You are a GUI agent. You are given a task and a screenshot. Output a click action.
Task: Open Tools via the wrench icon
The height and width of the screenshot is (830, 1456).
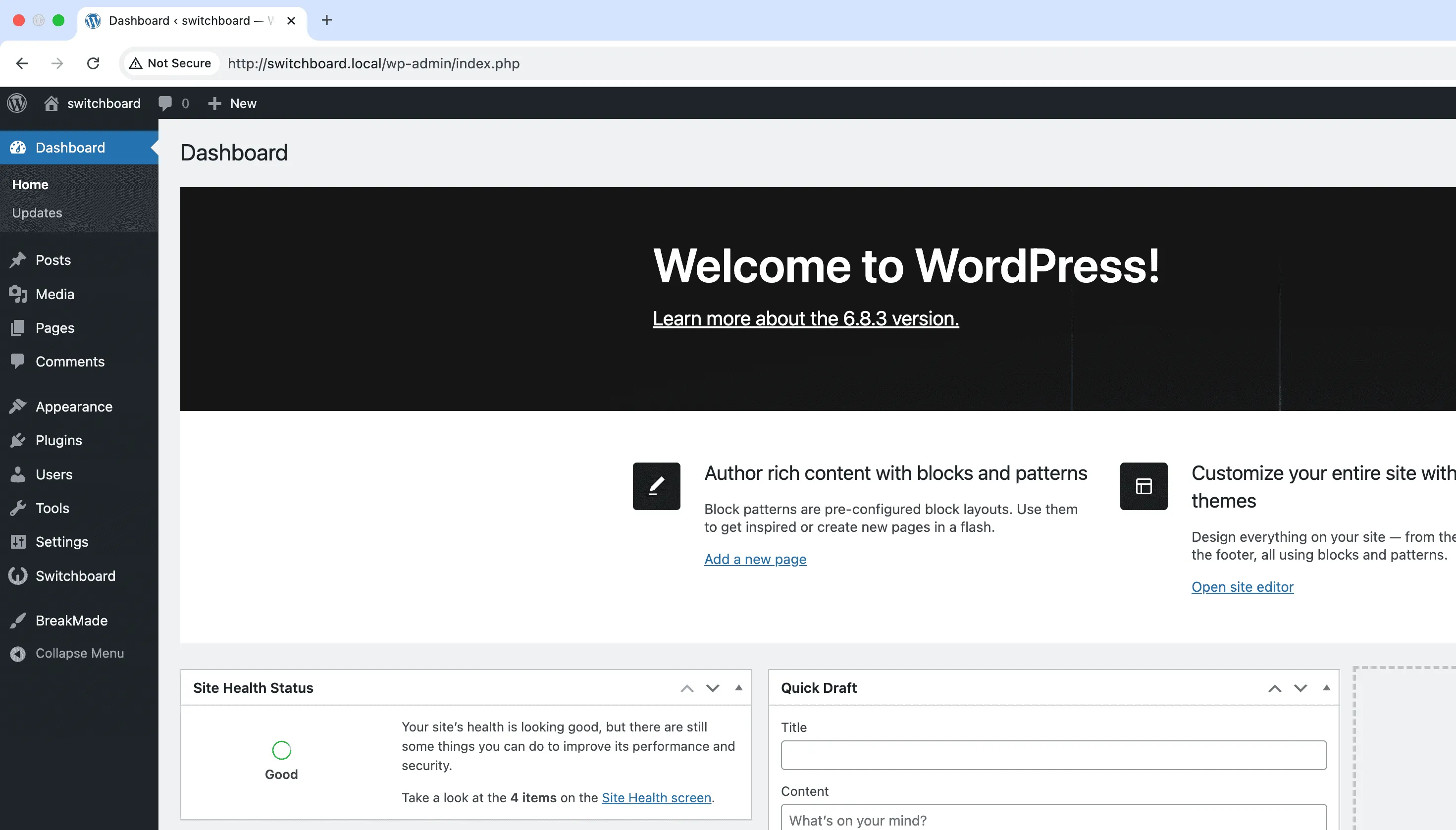point(18,508)
